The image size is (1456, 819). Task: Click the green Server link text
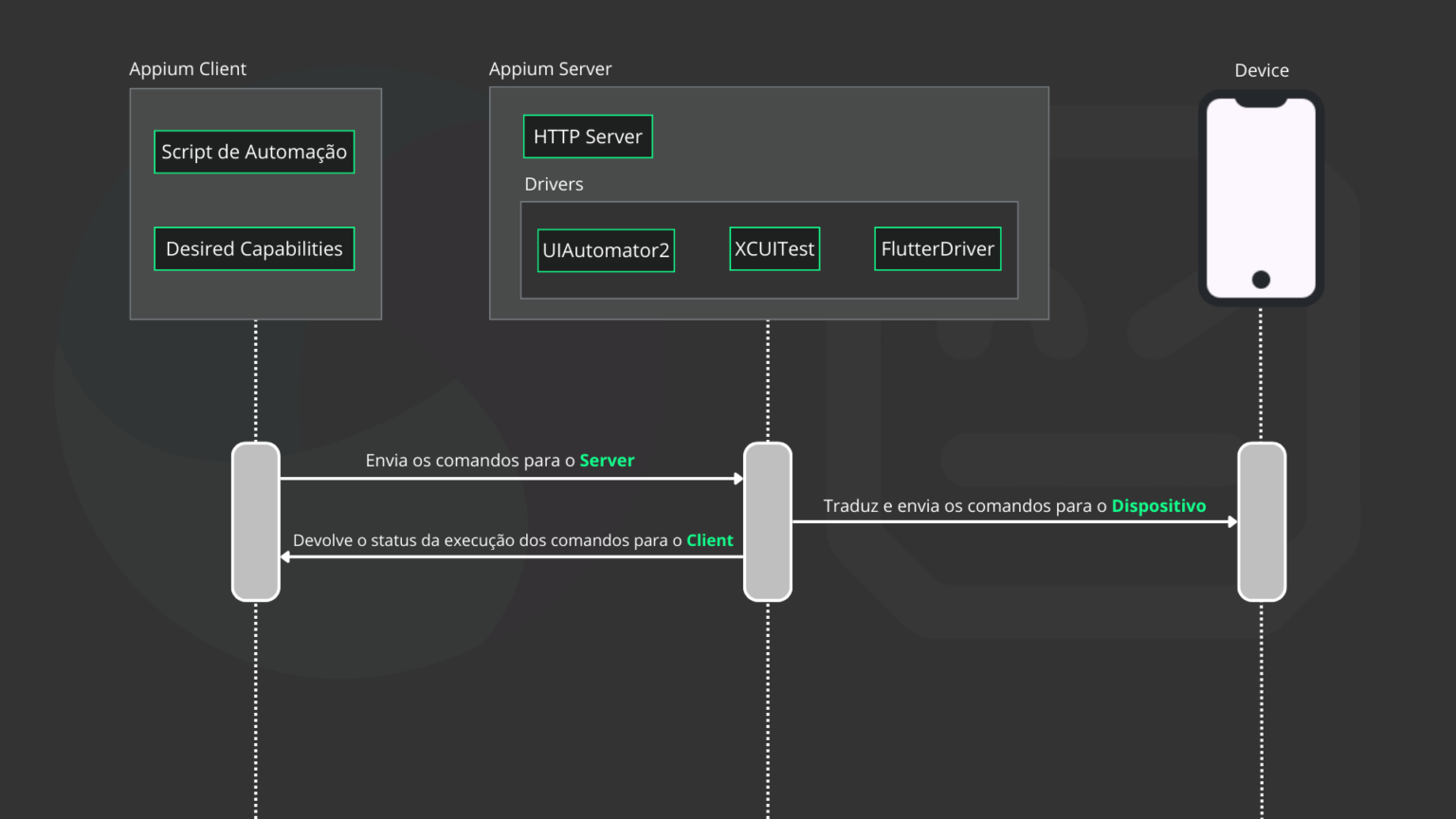(x=607, y=460)
